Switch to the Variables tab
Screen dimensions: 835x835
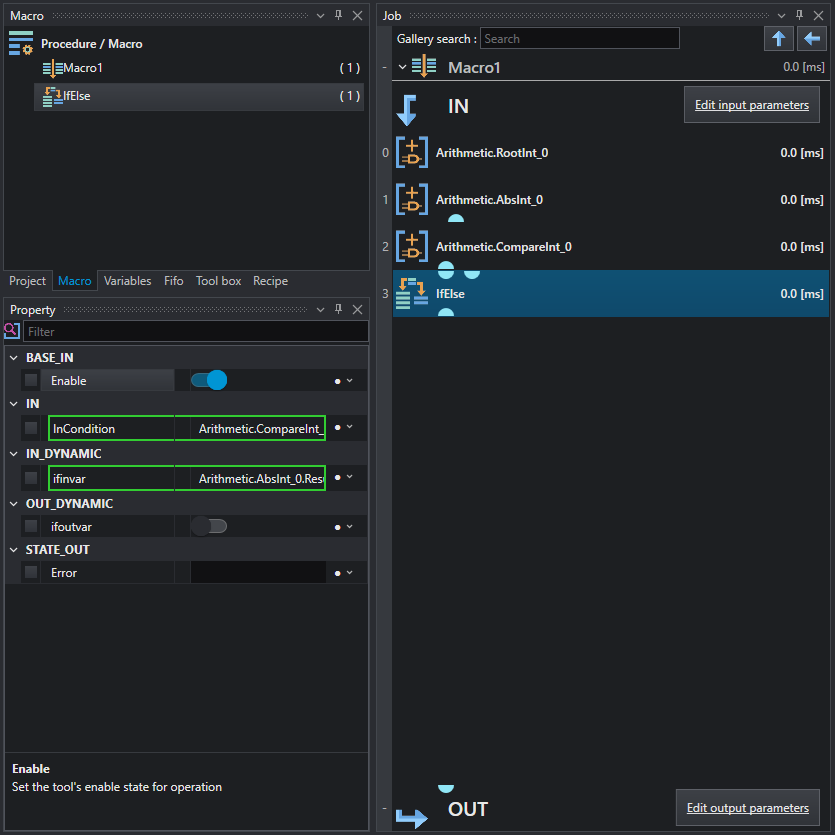(127, 281)
